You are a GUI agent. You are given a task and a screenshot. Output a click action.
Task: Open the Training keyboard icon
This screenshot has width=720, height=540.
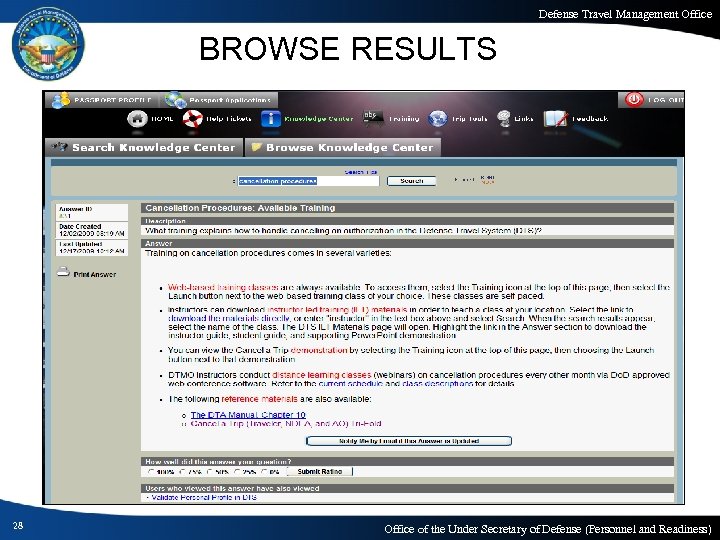pos(373,118)
